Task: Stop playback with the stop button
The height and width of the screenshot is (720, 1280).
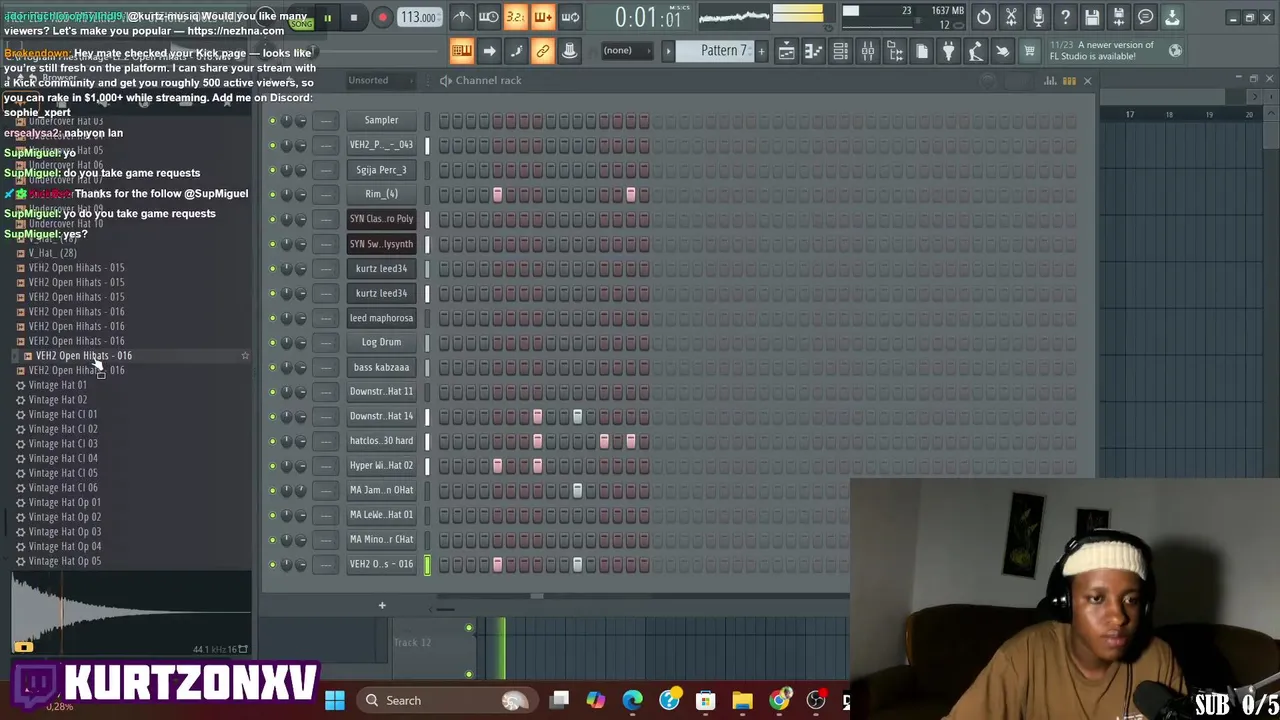Action: coord(353,17)
